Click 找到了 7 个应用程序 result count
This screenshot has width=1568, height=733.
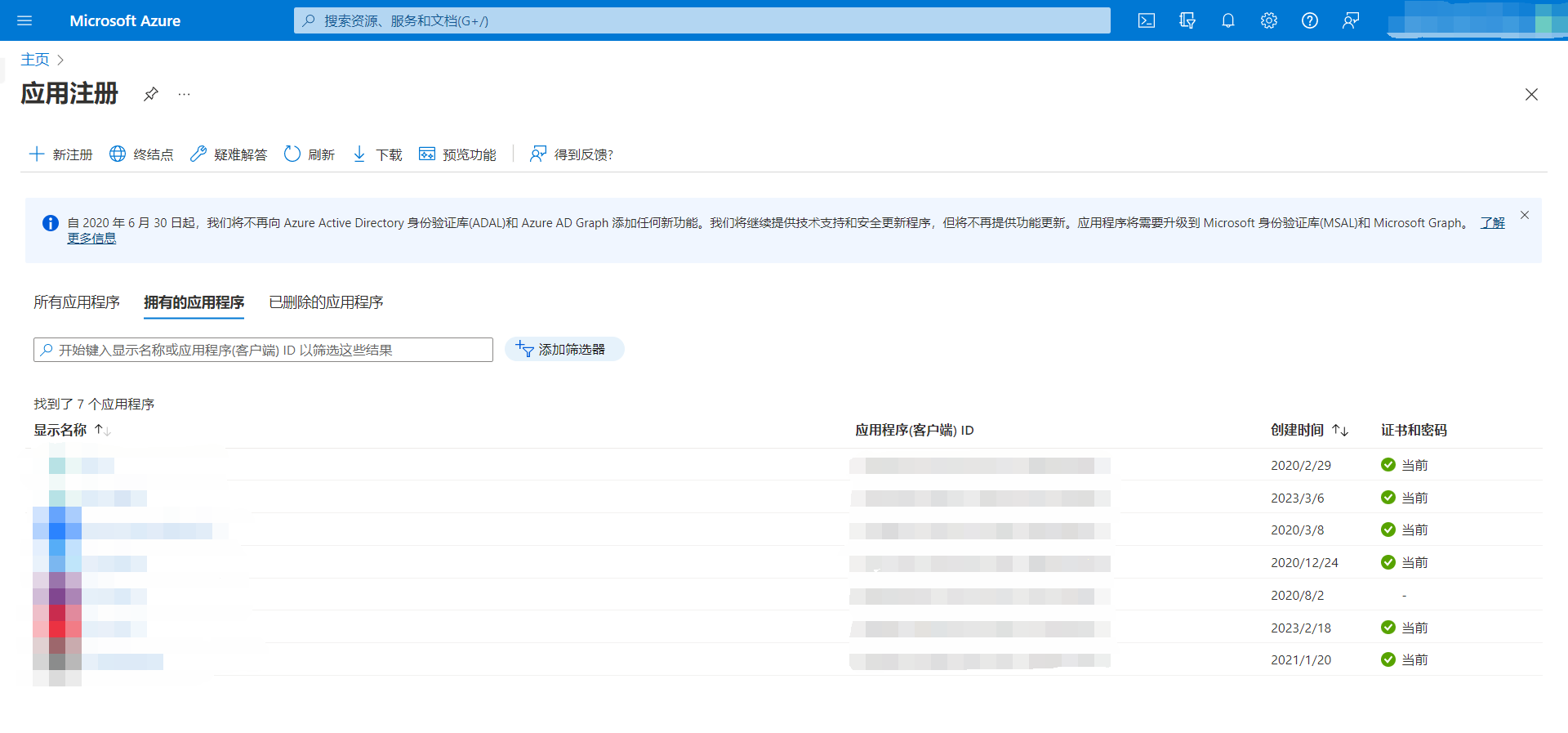[x=94, y=404]
